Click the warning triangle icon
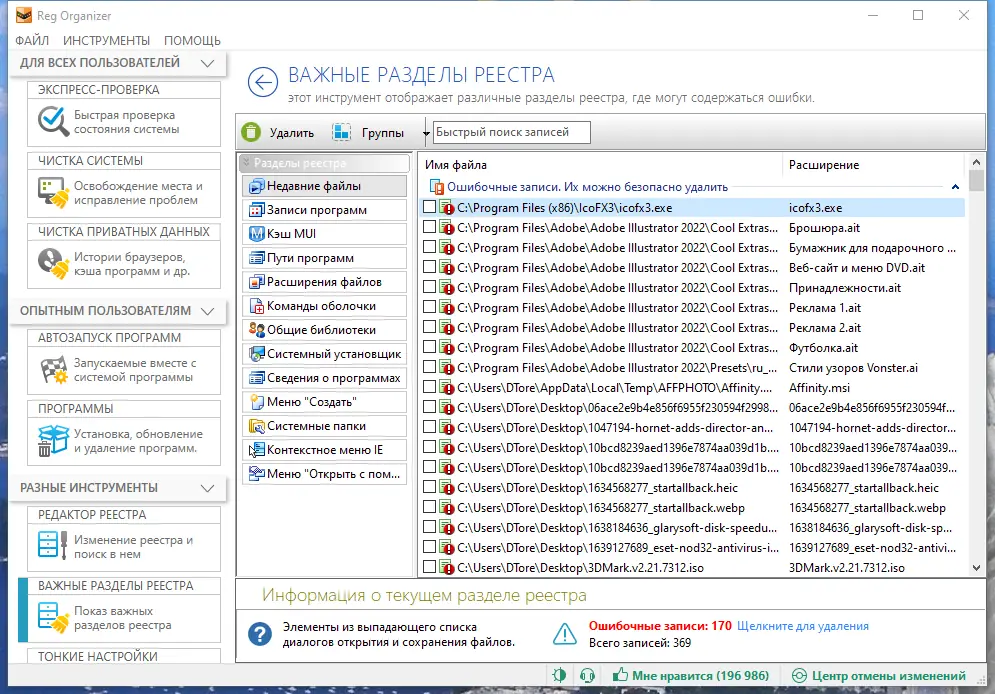The width and height of the screenshot is (995, 694). click(565, 634)
